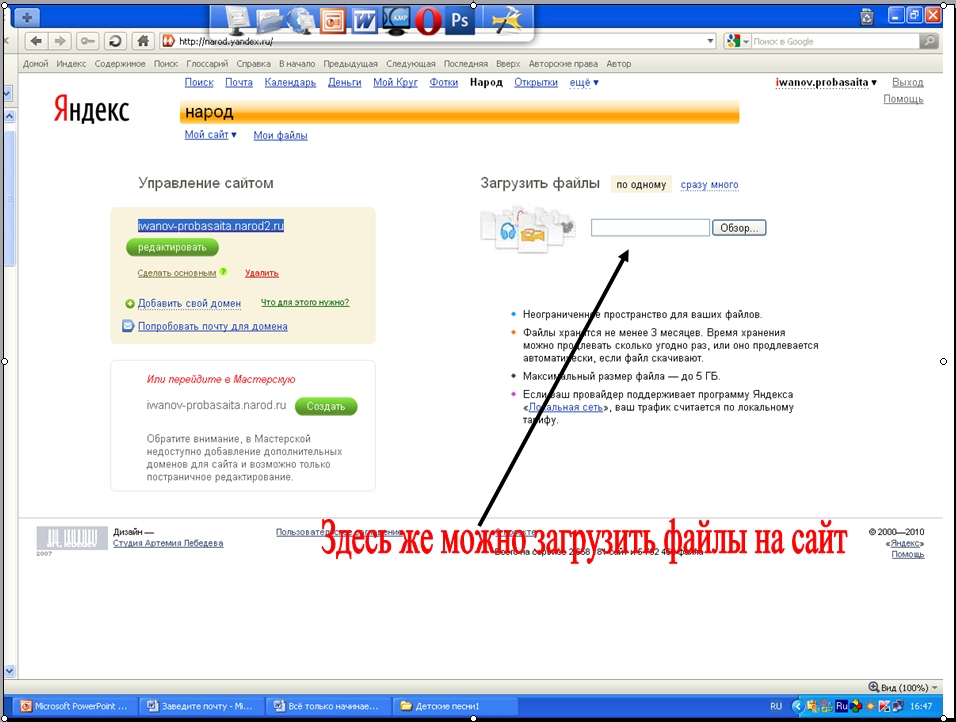Click the red 'Удалить' link
The height and width of the screenshot is (722, 956).
pyautogui.click(x=262, y=273)
